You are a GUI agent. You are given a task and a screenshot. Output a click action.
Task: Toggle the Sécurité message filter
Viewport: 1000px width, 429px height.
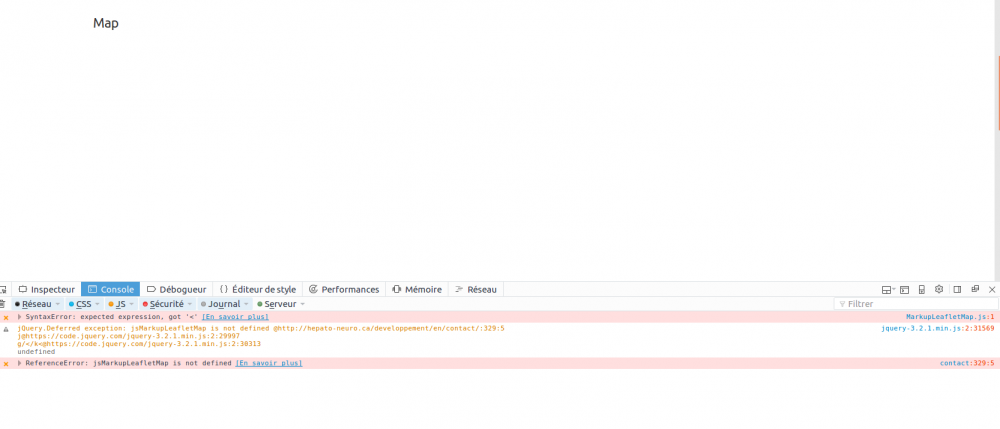[165, 304]
